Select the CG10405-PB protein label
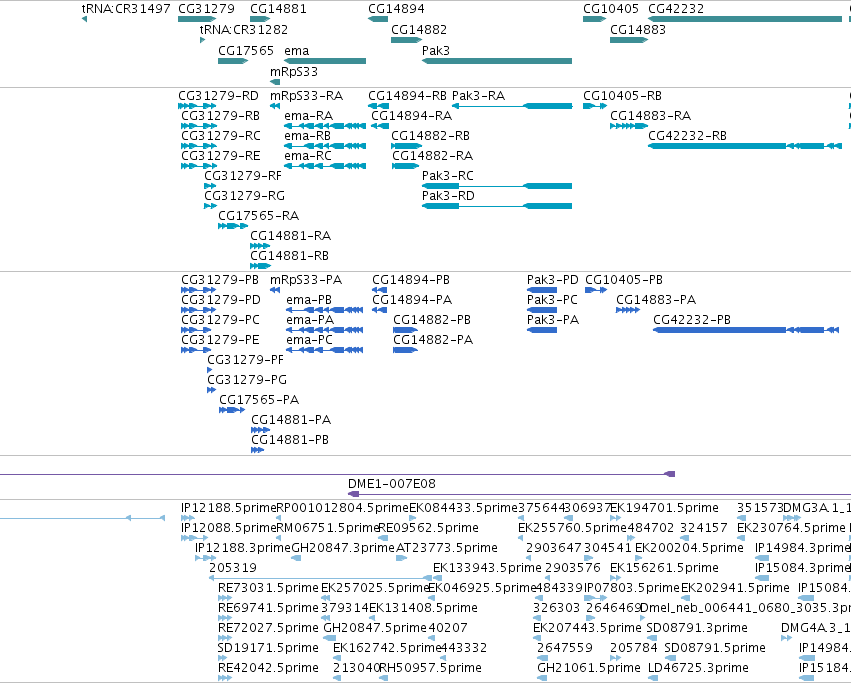The image size is (851, 683). coord(624,280)
